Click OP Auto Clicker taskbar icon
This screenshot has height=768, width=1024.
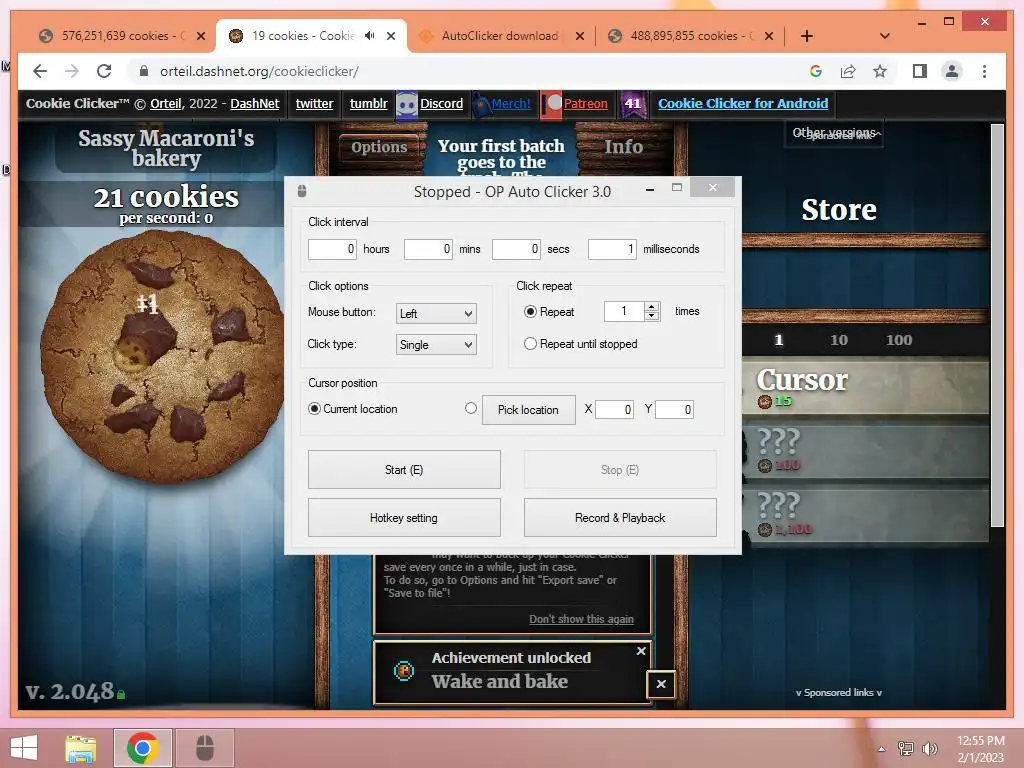(x=205, y=748)
